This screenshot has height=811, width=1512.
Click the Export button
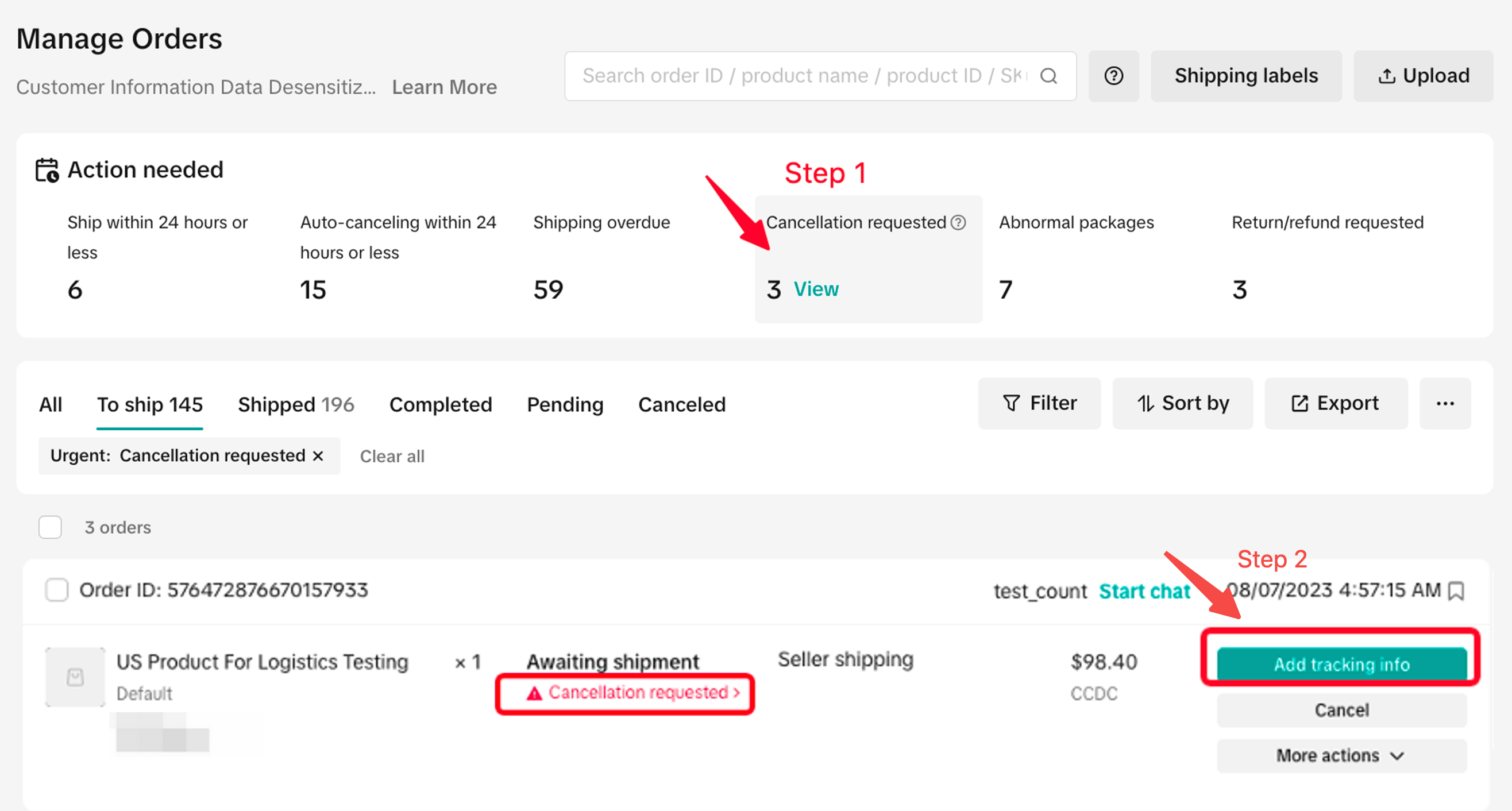(x=1335, y=404)
